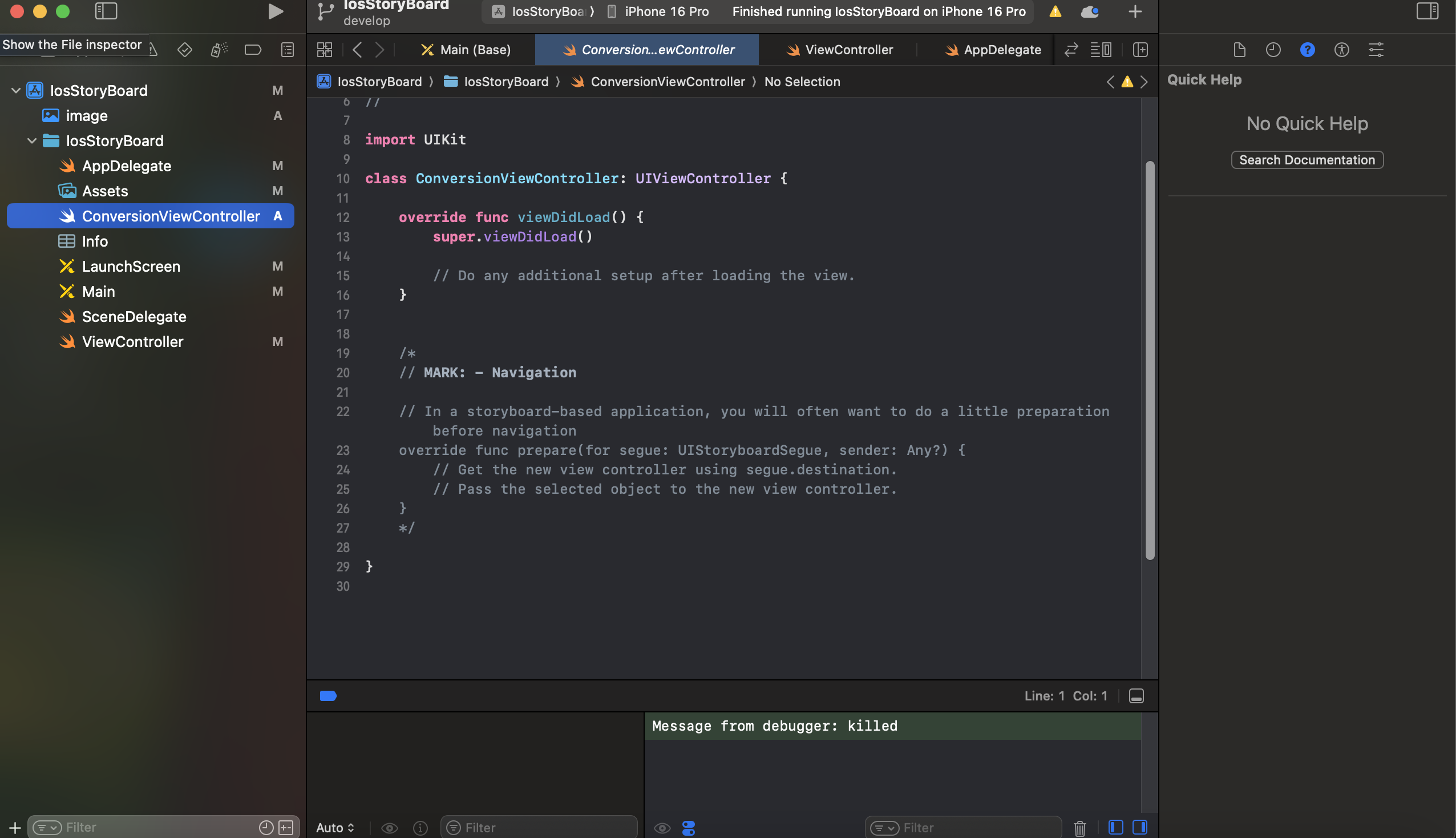Click the info icon in the variables view
The image size is (1456, 838).
click(x=420, y=828)
